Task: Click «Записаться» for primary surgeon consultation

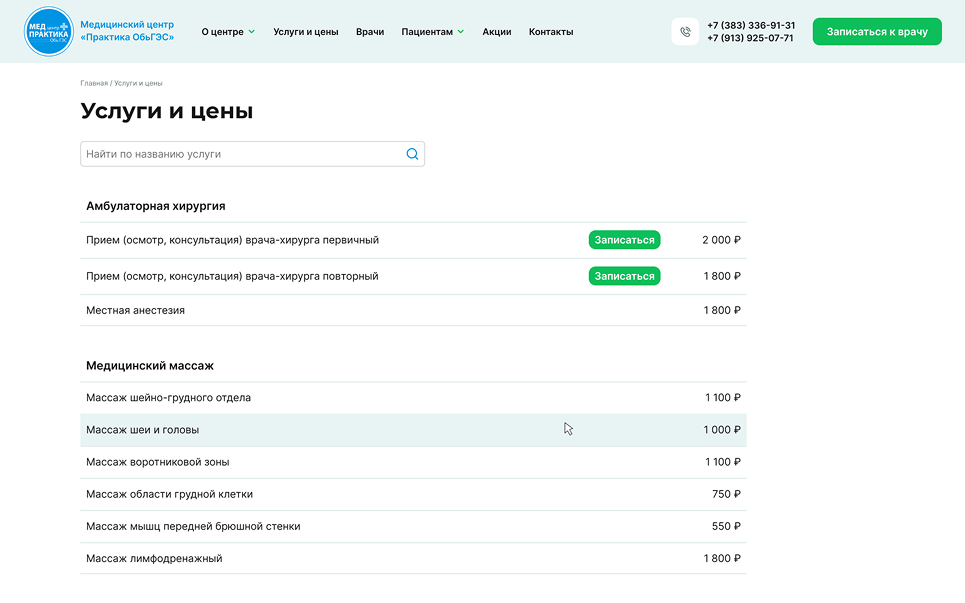Action: click(624, 240)
